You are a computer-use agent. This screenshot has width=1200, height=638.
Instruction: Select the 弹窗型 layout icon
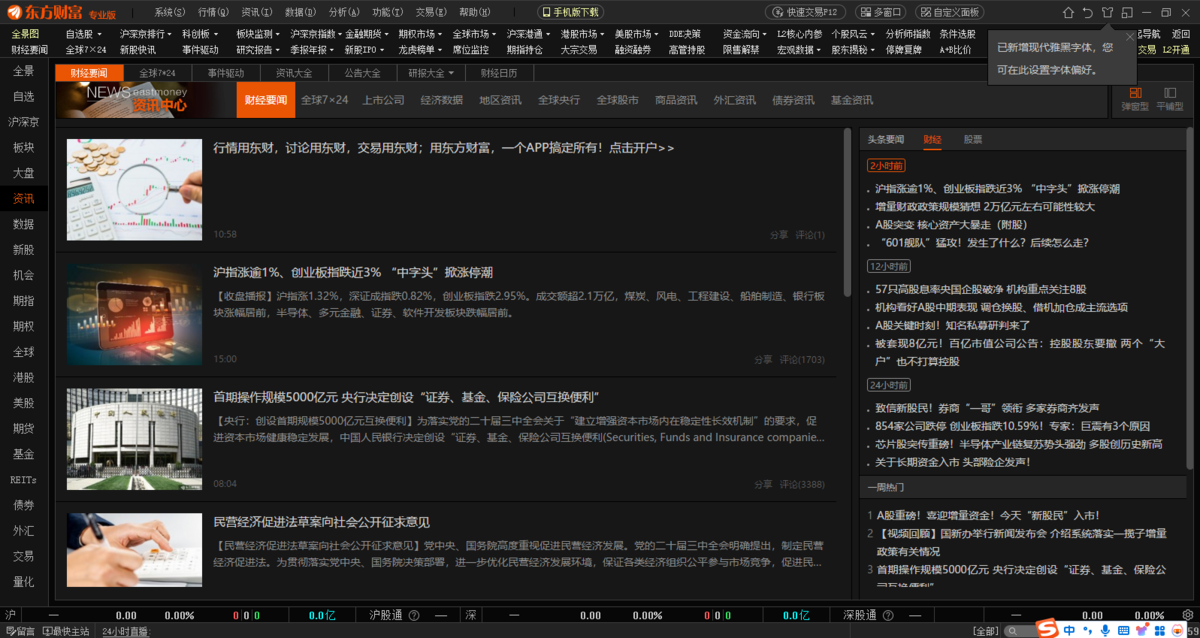click(x=1134, y=98)
